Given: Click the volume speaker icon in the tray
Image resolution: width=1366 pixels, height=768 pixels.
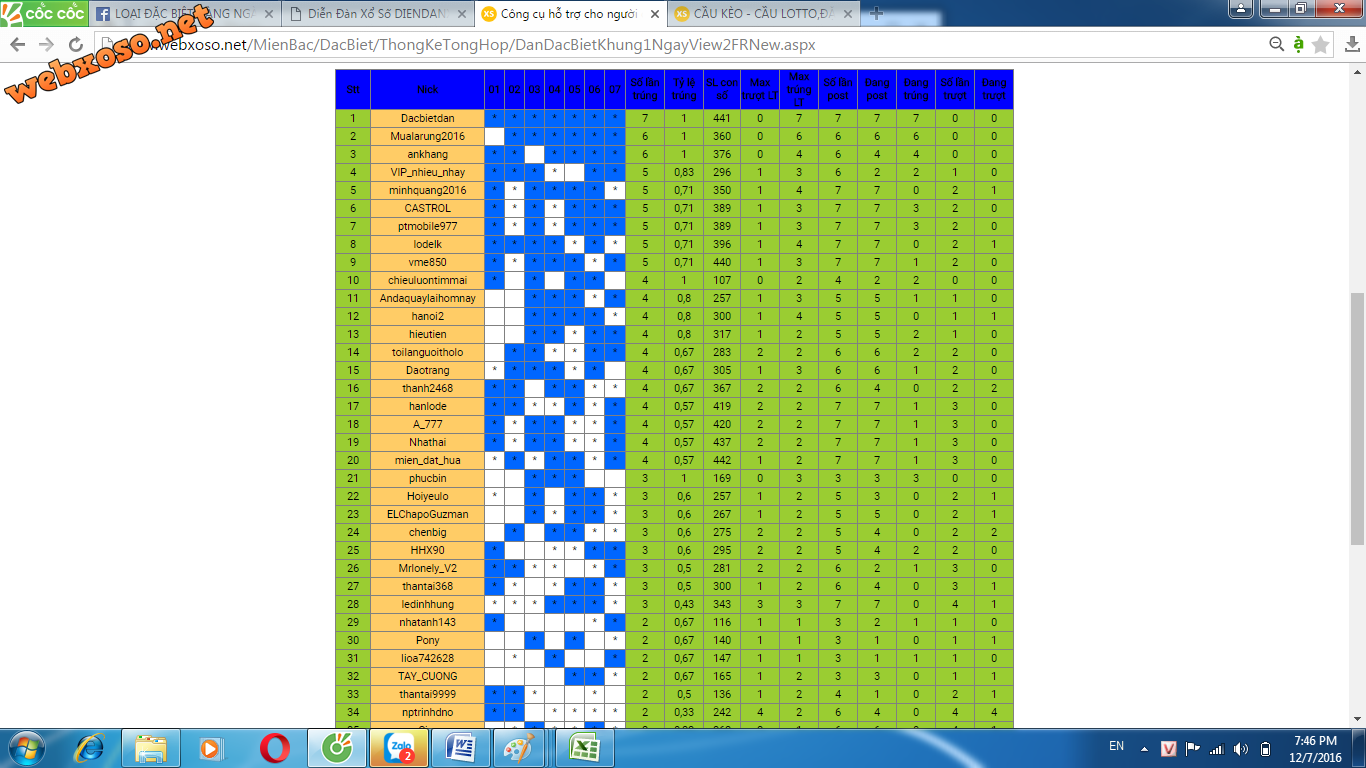Looking at the screenshot, I should point(1240,748).
